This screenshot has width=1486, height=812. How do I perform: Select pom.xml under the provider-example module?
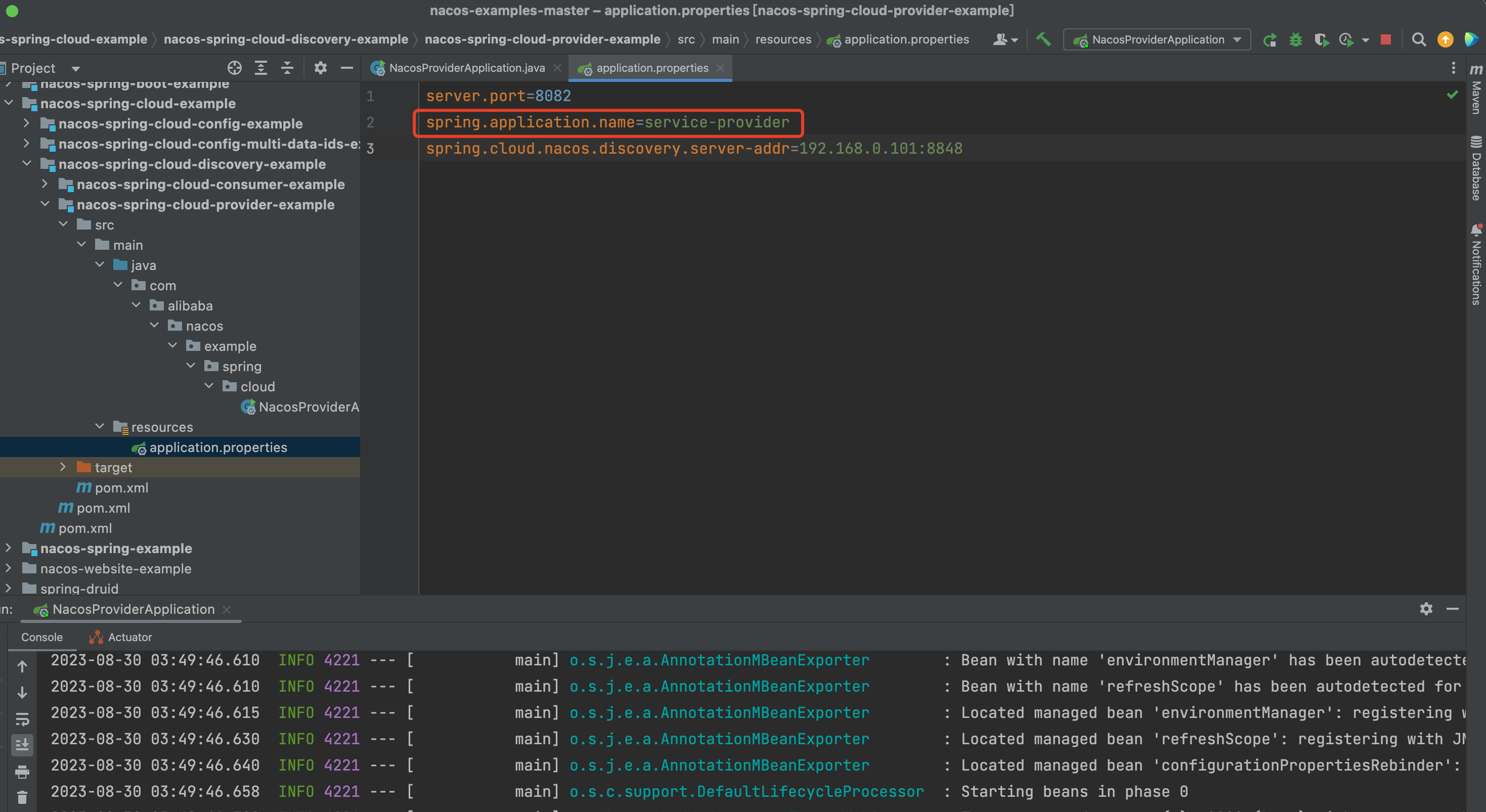coord(121,487)
